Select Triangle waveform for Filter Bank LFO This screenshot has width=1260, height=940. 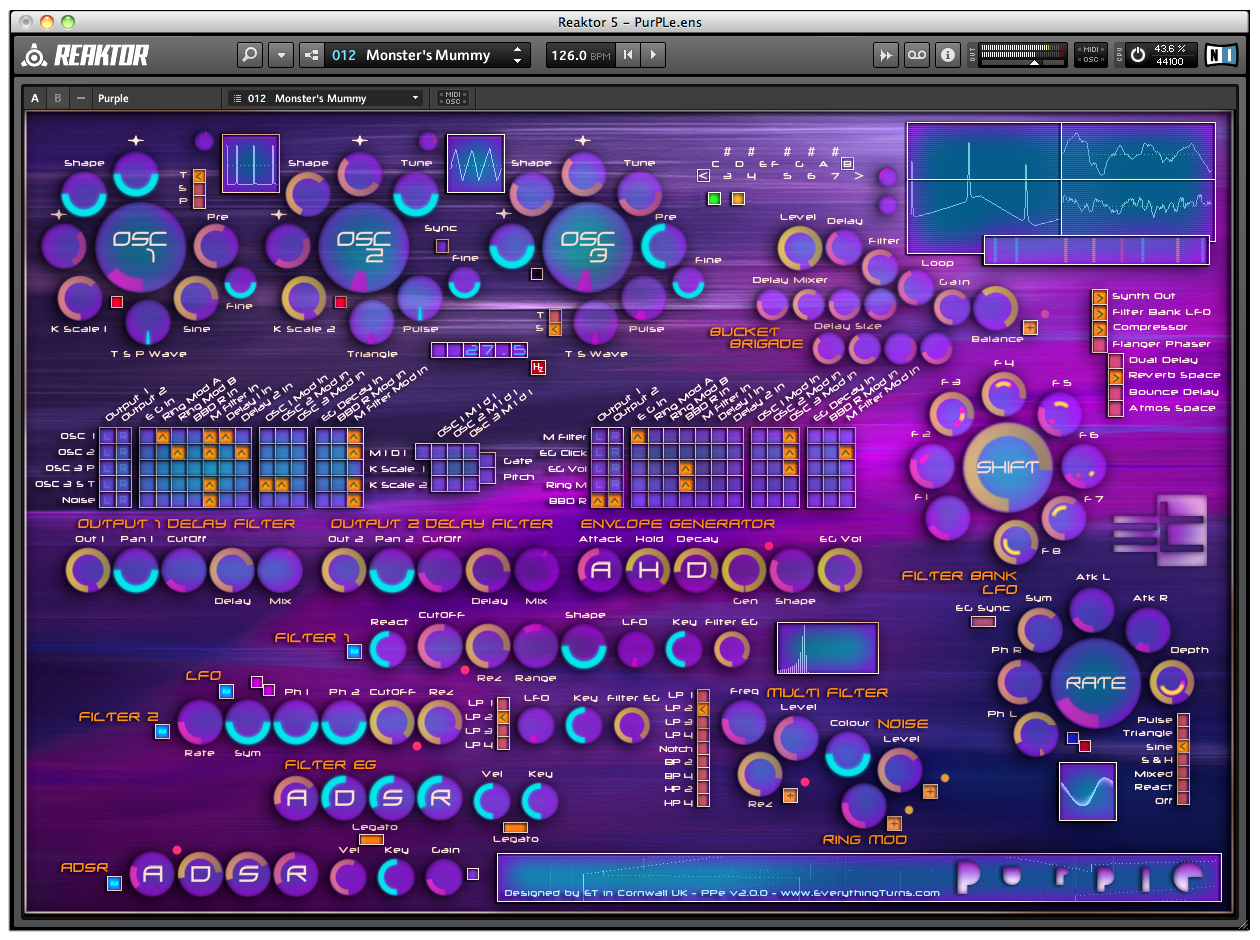(1183, 733)
